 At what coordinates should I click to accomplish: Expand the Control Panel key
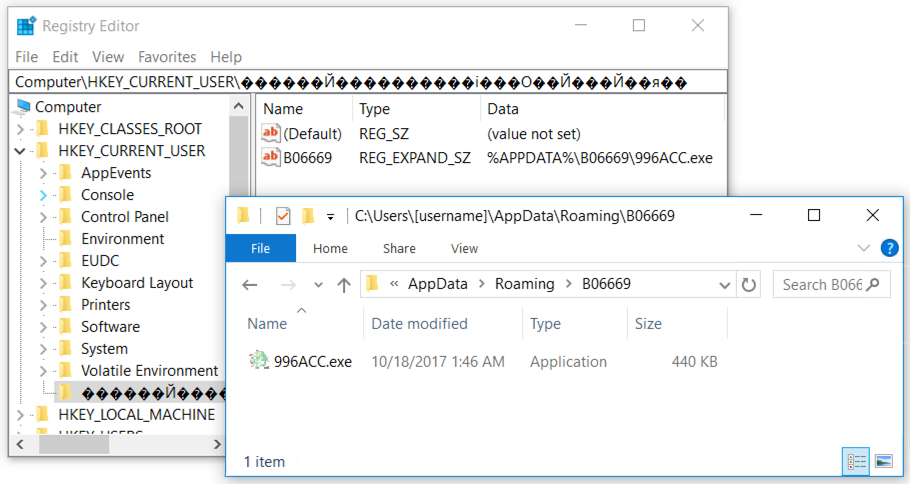(x=43, y=217)
